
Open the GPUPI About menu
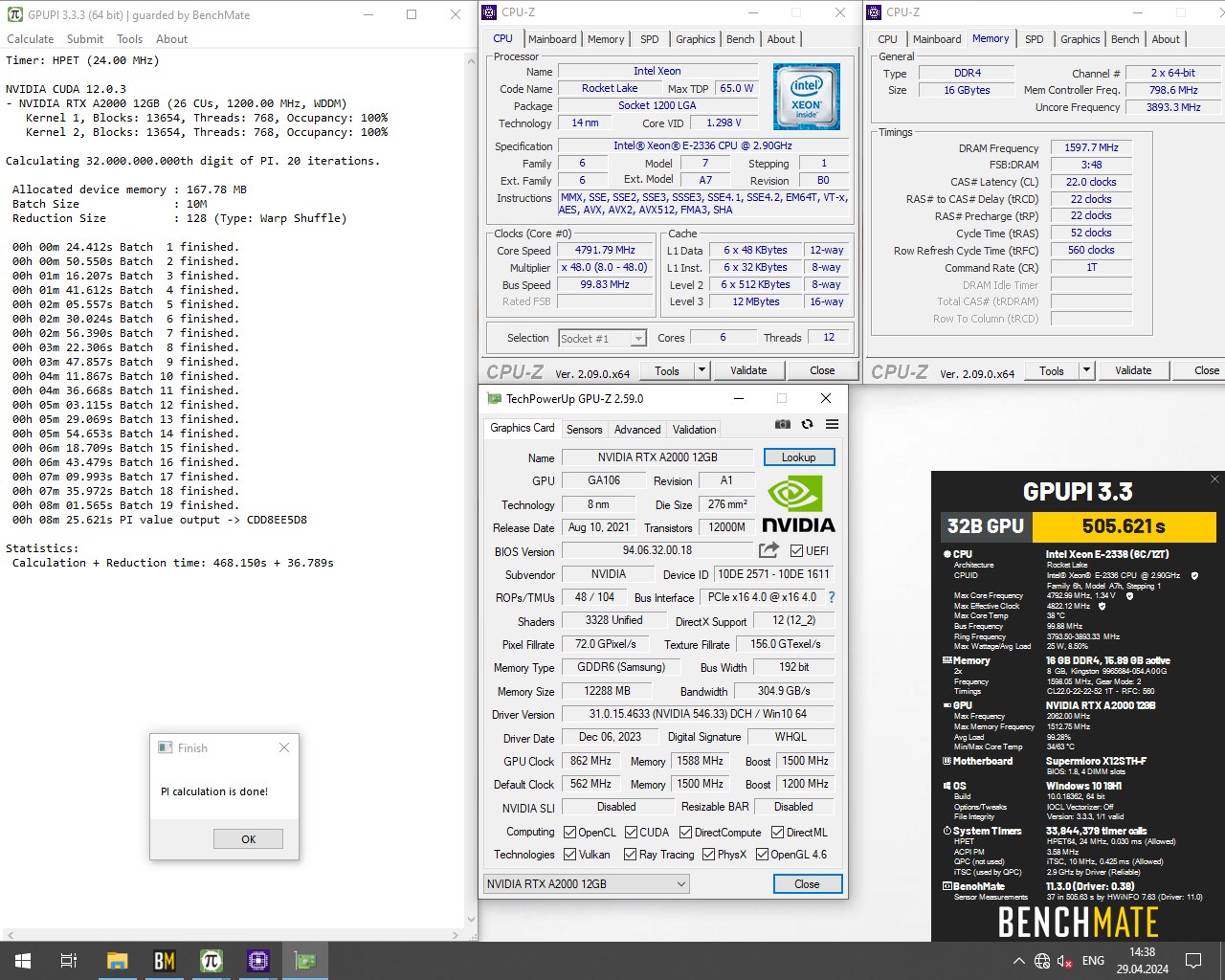tap(172, 39)
